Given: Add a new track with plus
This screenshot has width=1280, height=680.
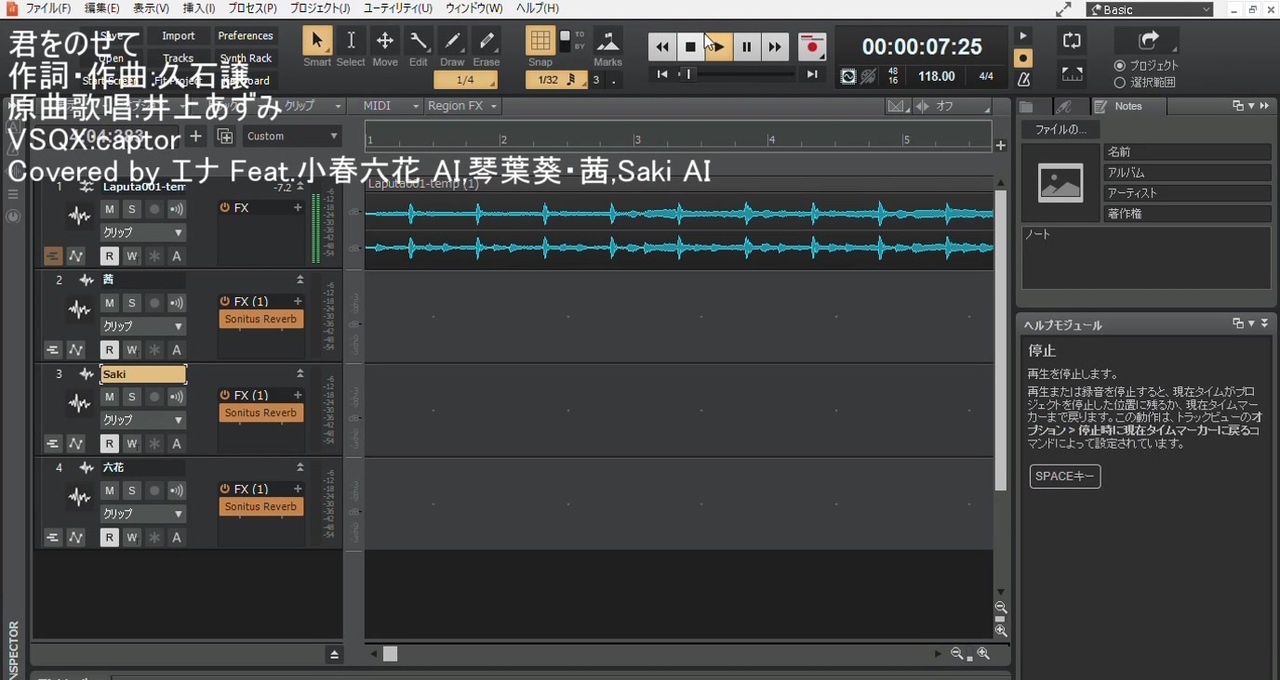Looking at the screenshot, I should pyautogui.click(x=196, y=136).
